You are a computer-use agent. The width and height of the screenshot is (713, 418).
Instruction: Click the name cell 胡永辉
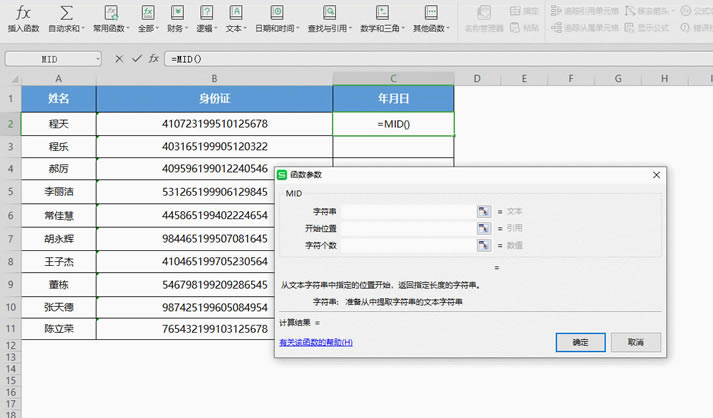pyautogui.click(x=59, y=239)
